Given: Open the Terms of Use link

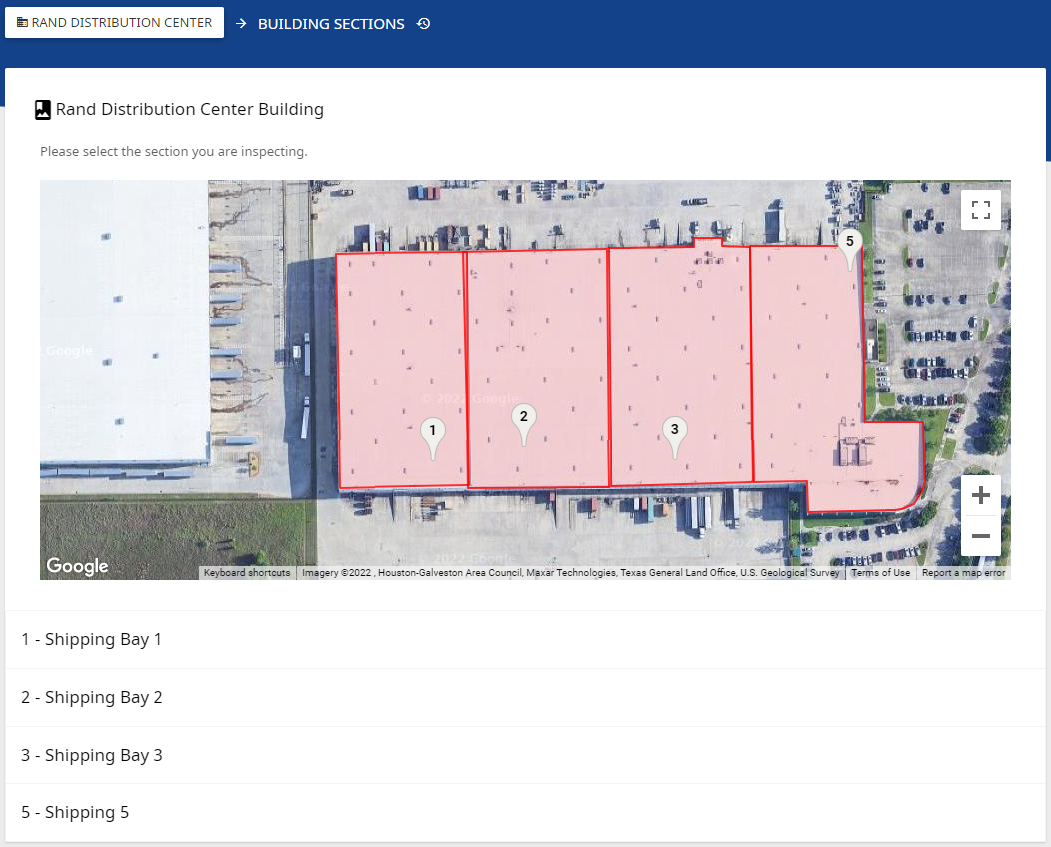Looking at the screenshot, I should click(880, 573).
